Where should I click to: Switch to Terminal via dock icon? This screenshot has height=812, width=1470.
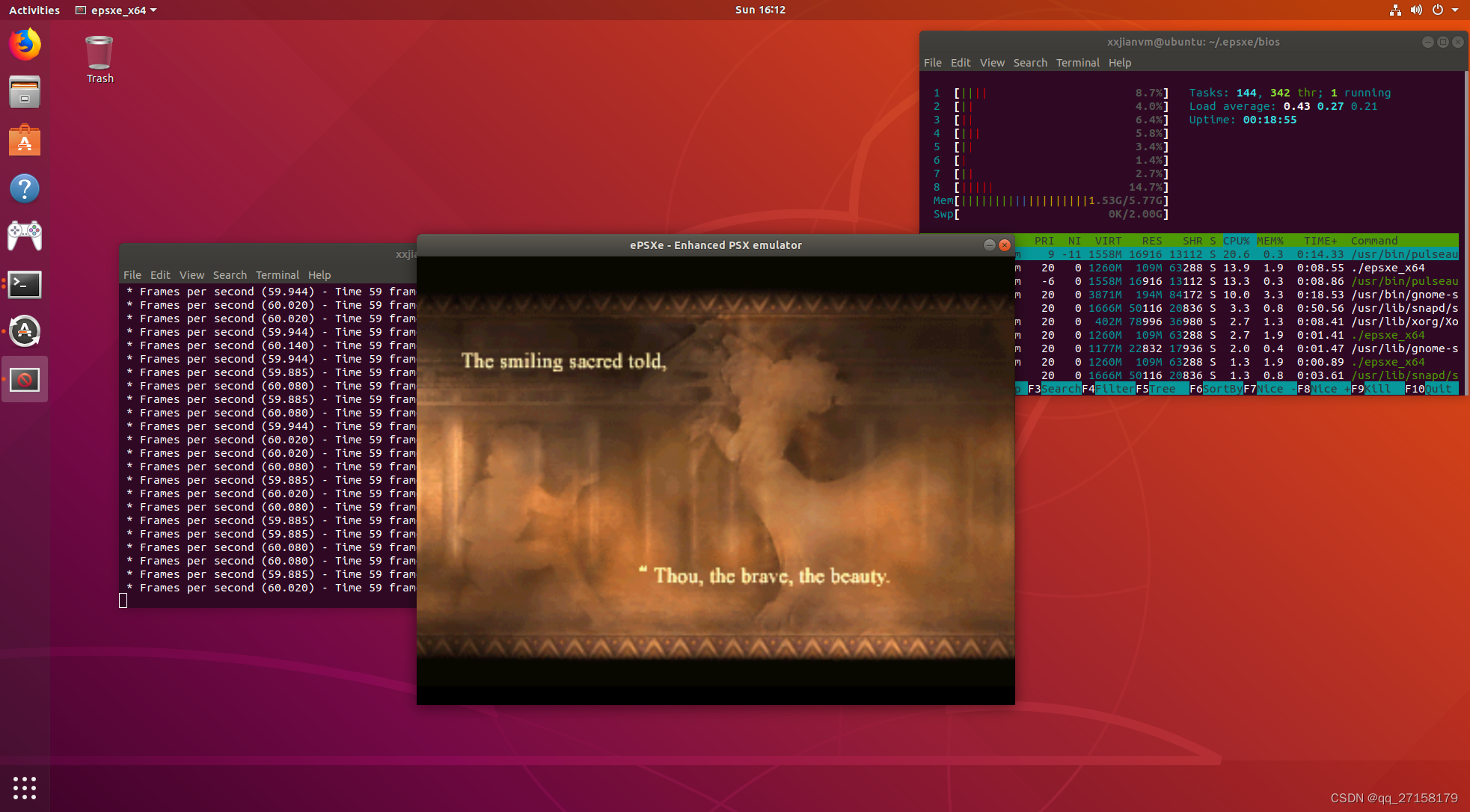click(x=25, y=284)
